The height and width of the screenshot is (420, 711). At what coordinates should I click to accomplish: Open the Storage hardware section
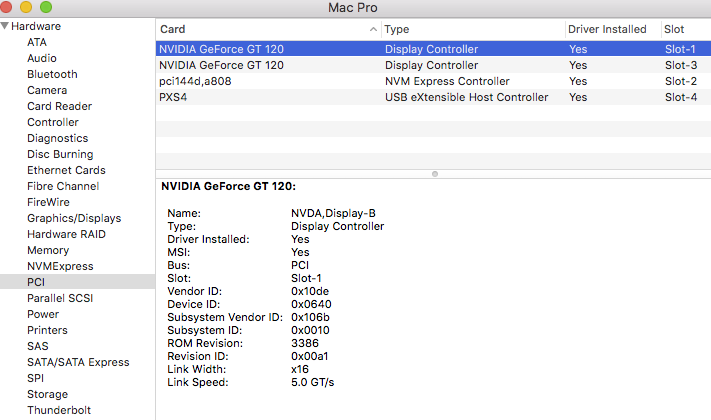[x=48, y=394]
